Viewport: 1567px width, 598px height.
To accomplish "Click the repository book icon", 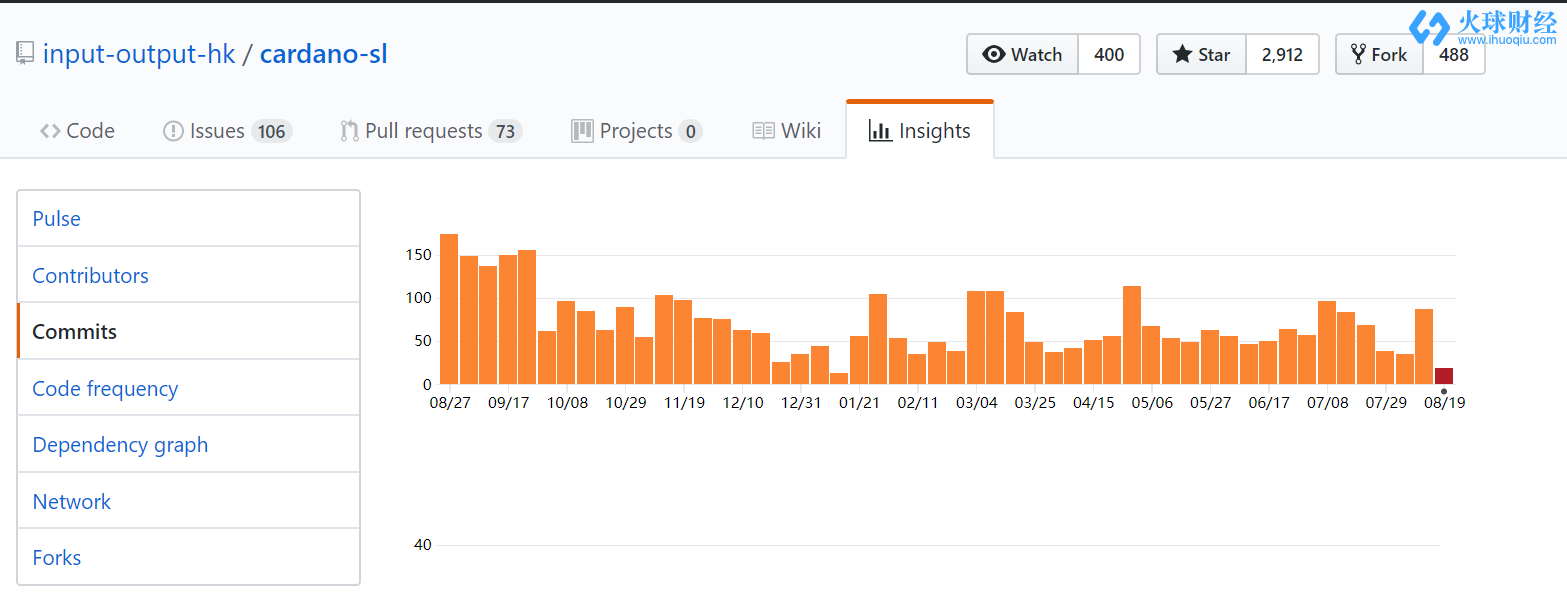I will point(25,54).
